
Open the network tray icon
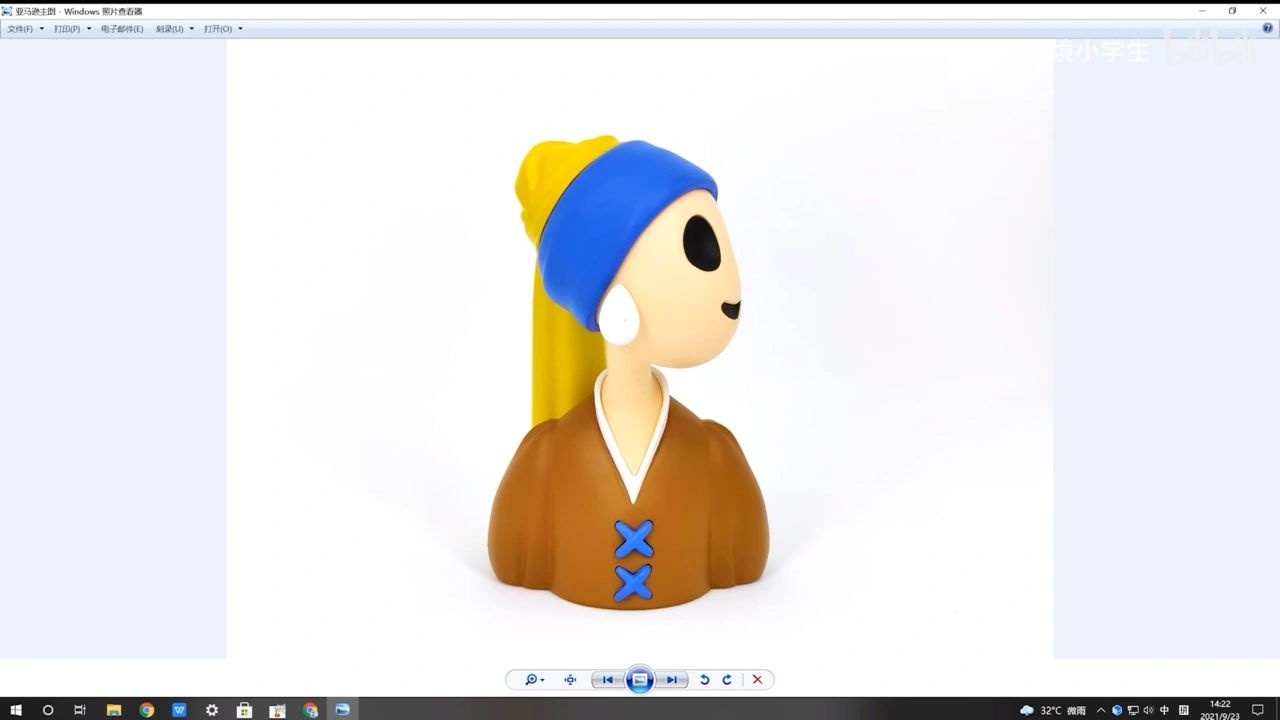[x=1133, y=710]
